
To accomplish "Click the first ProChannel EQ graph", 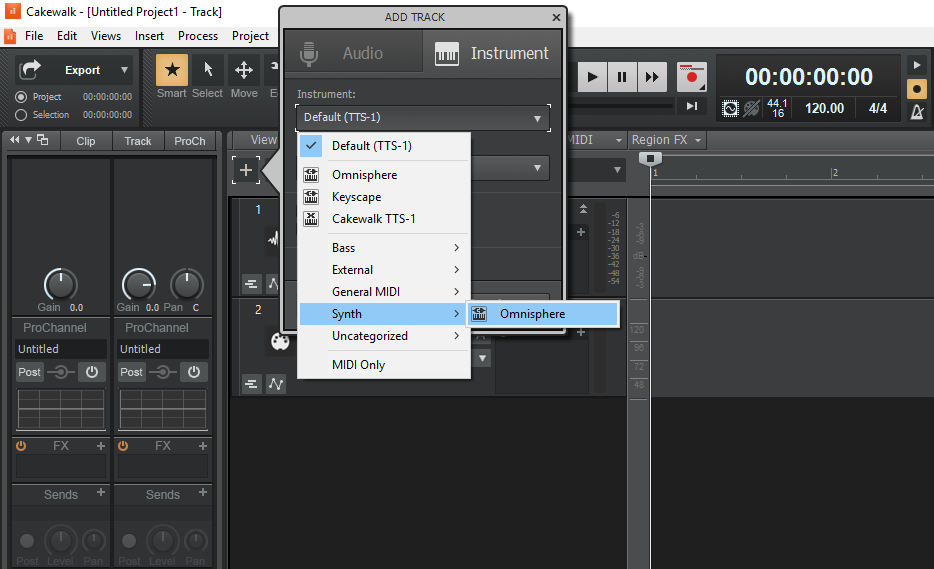I will click(61, 409).
